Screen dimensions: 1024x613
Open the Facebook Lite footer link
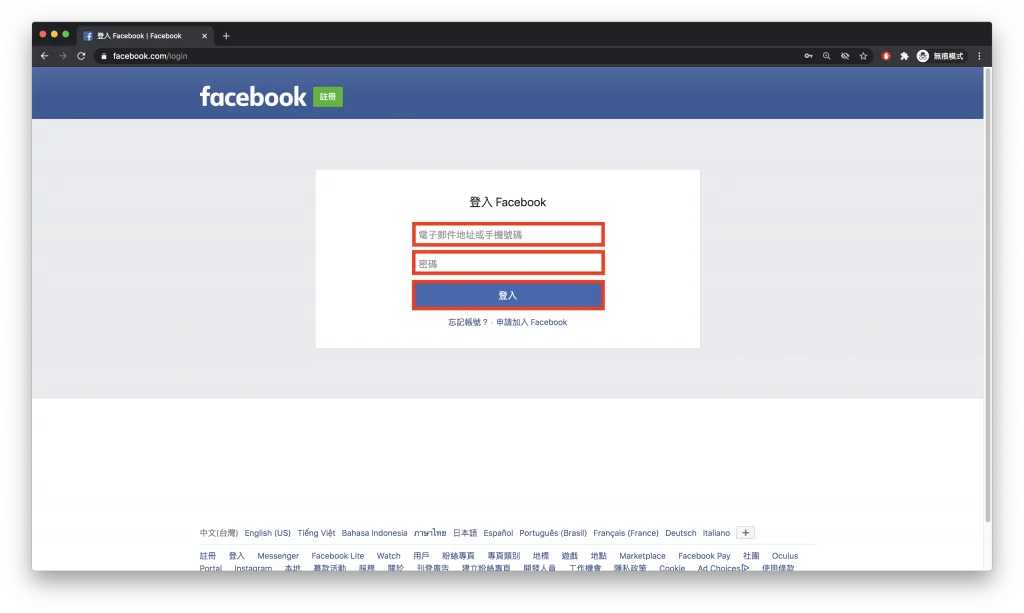click(338, 556)
